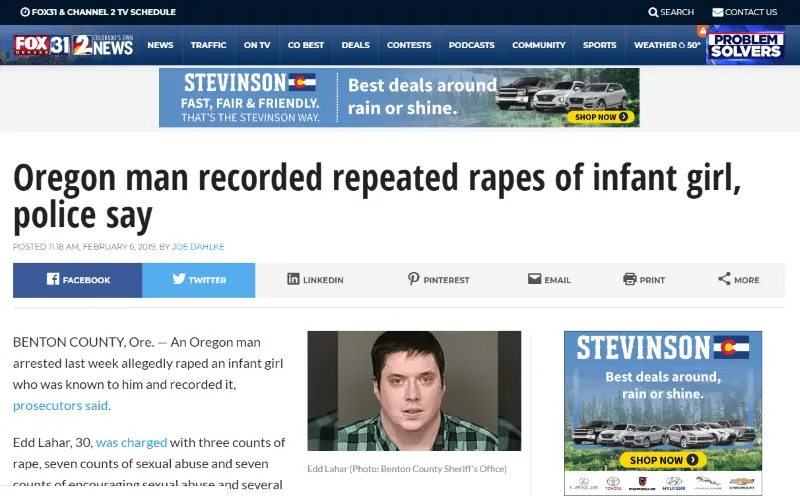The image size is (800, 496).
Task: Open the FOX31 & Channel 2 TV Schedule
Action: click(97, 12)
